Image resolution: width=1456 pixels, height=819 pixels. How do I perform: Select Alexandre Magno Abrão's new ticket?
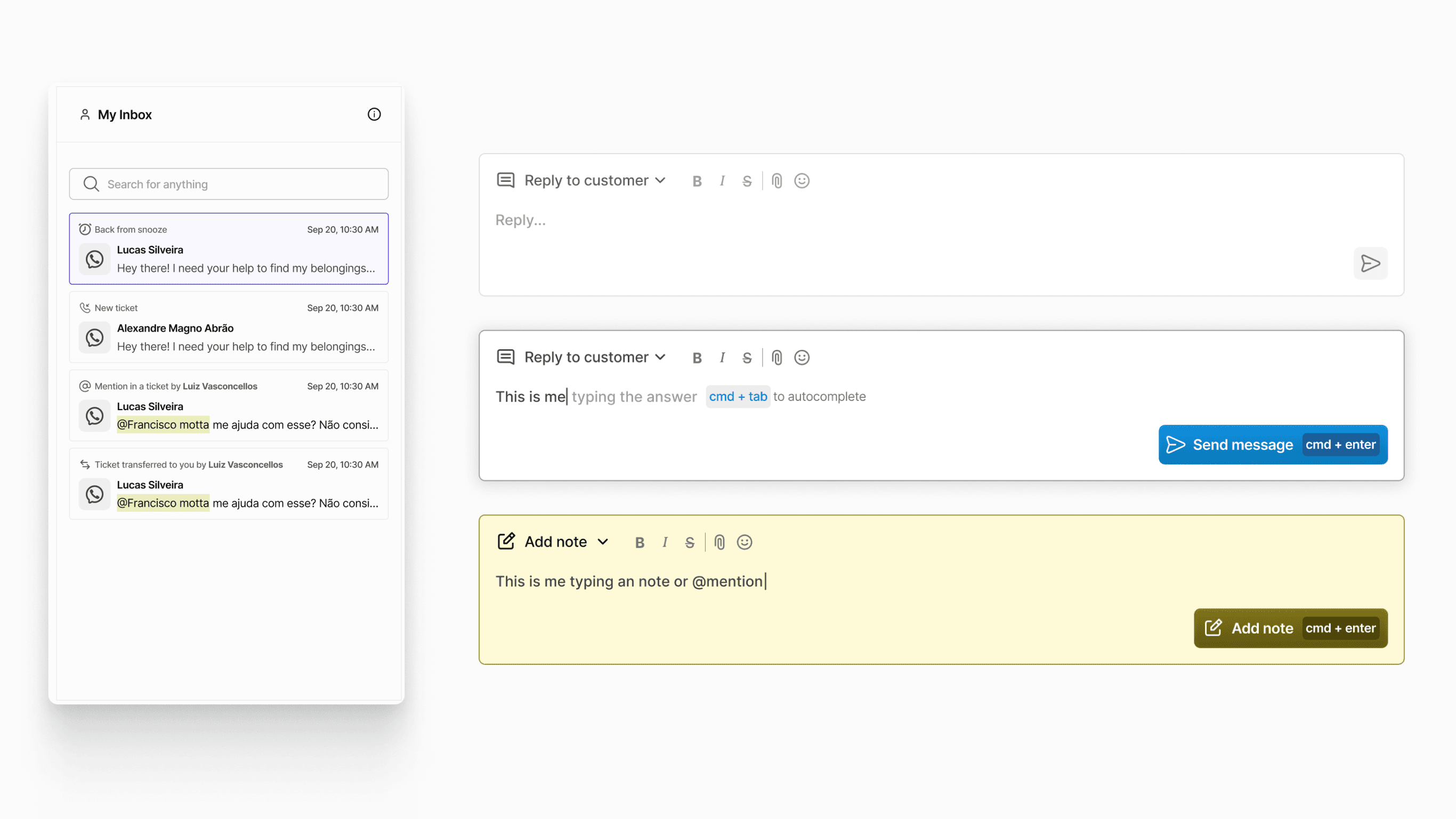(x=228, y=327)
